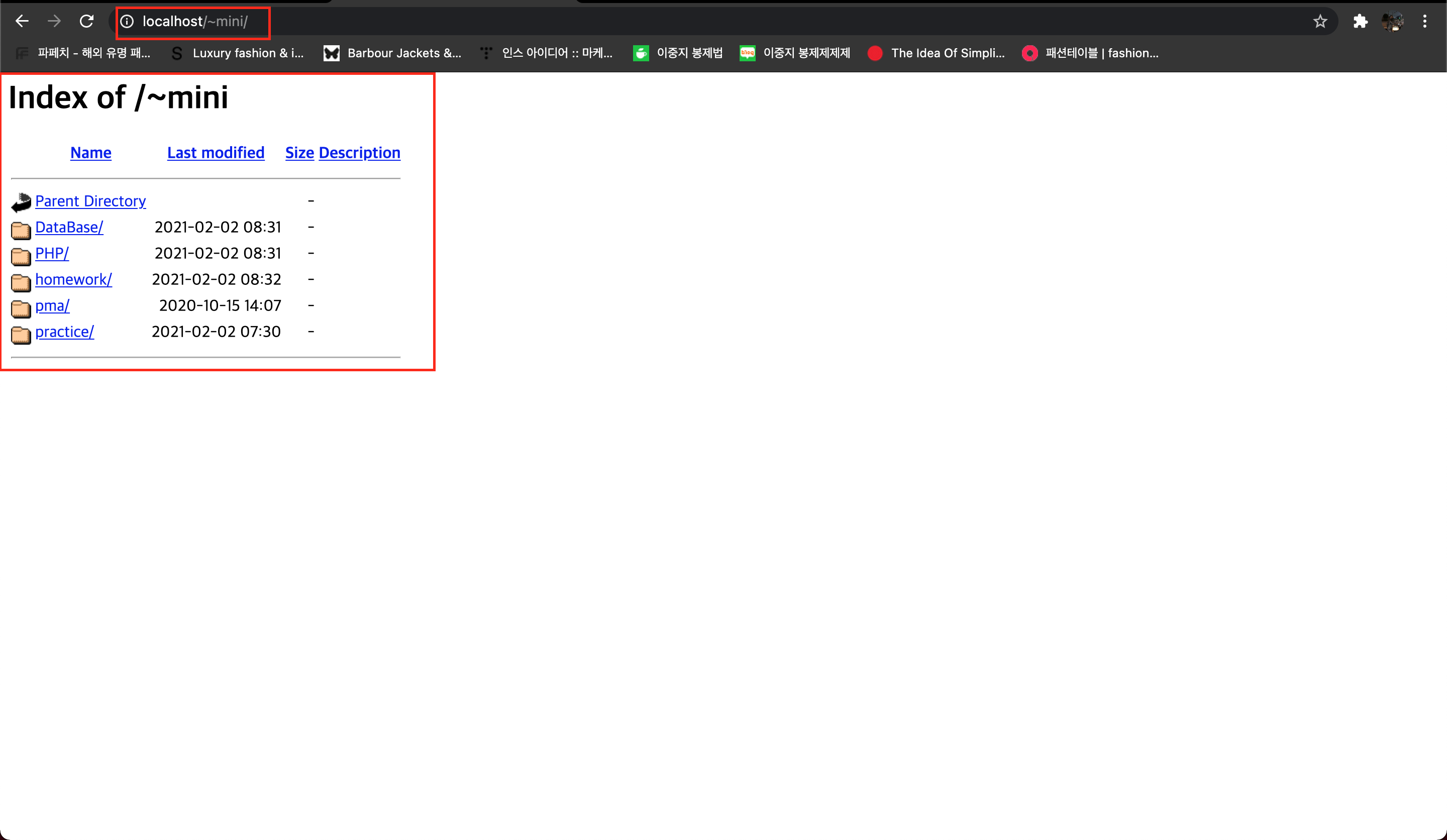
Task: Sort listing by Size column
Action: (299, 153)
